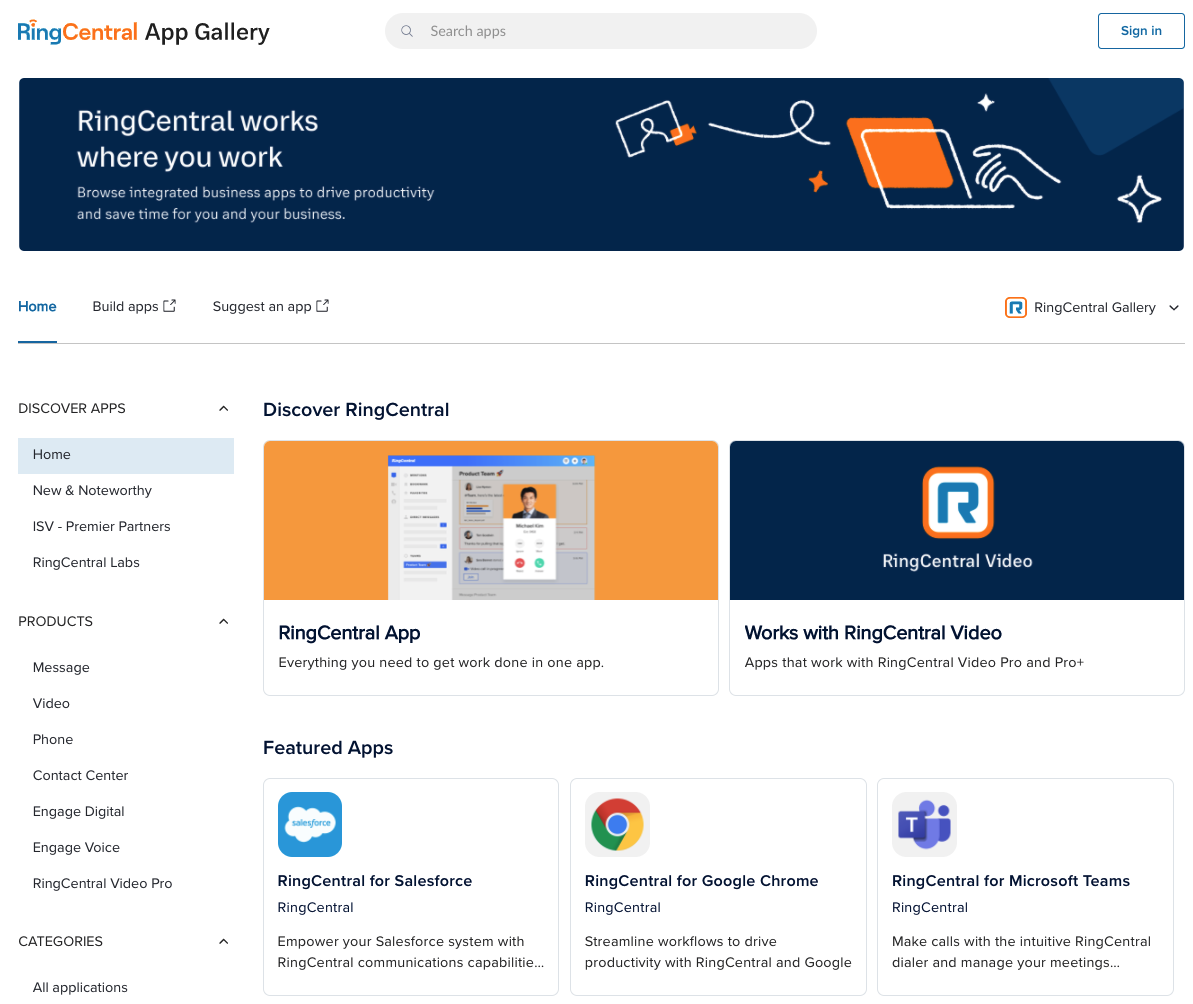
Task: Click the RingCentral App title
Action: [349, 633]
